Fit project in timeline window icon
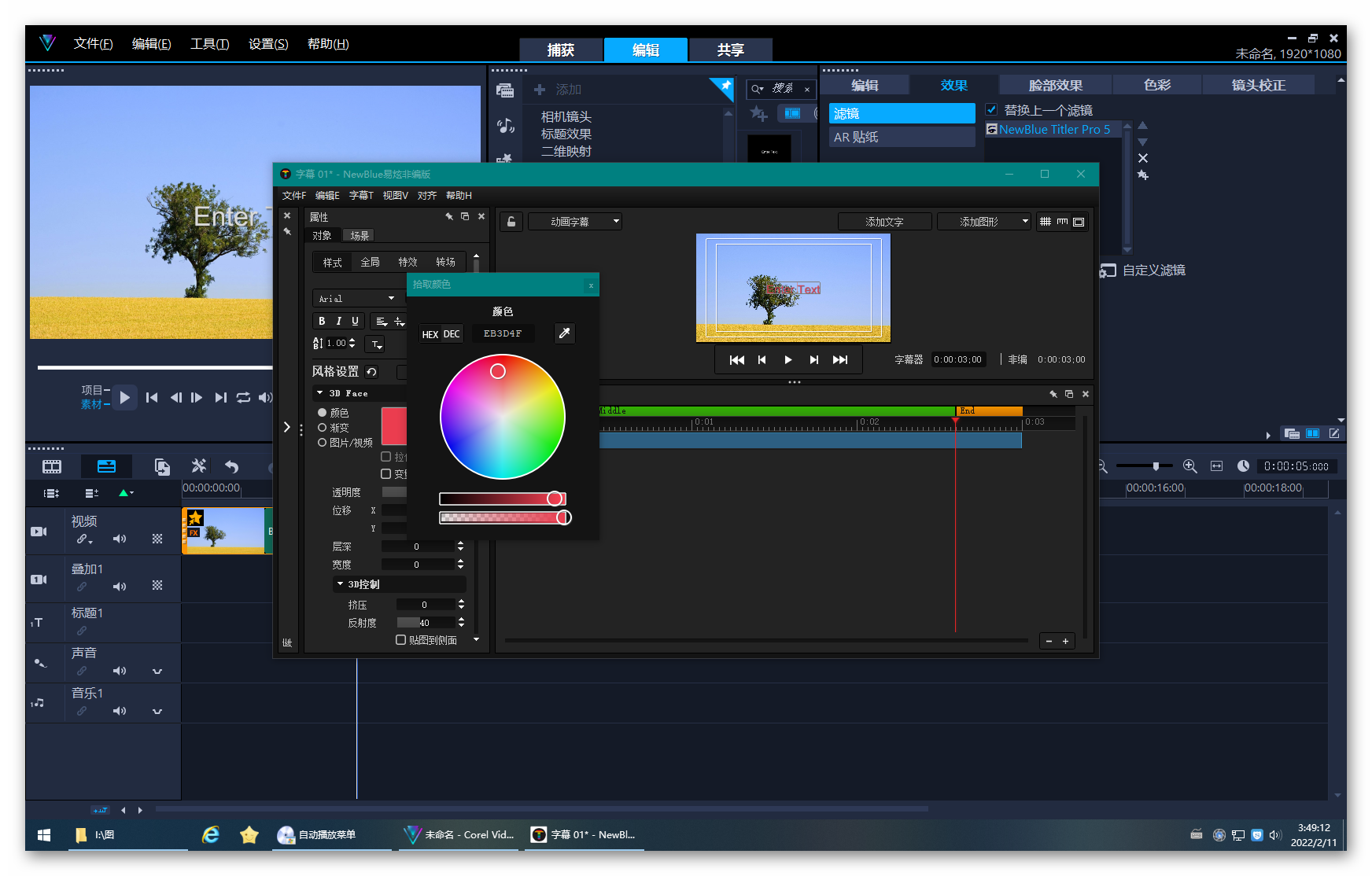The image size is (1372, 876). [x=1217, y=466]
